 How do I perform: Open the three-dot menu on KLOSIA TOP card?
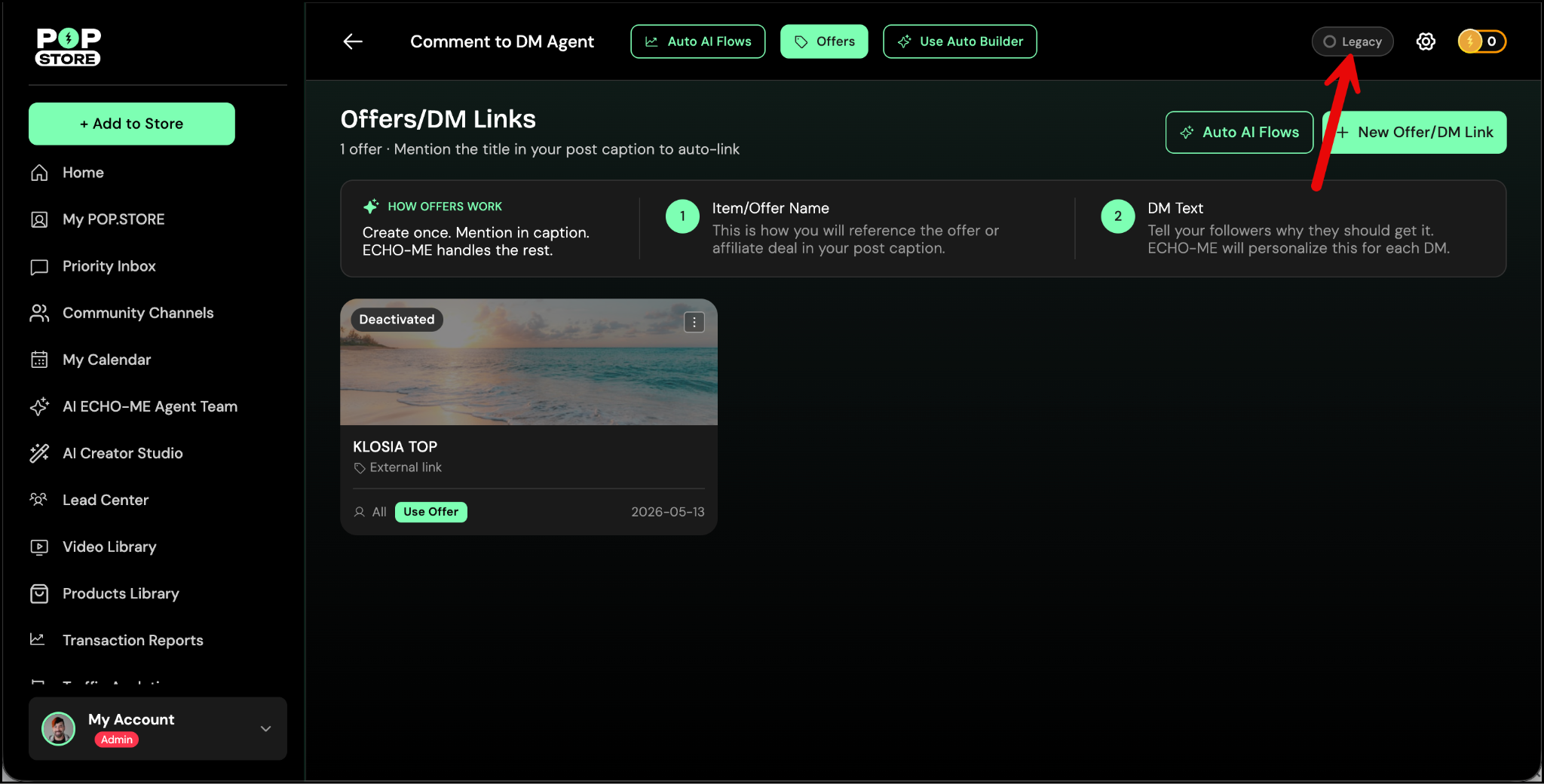click(694, 322)
